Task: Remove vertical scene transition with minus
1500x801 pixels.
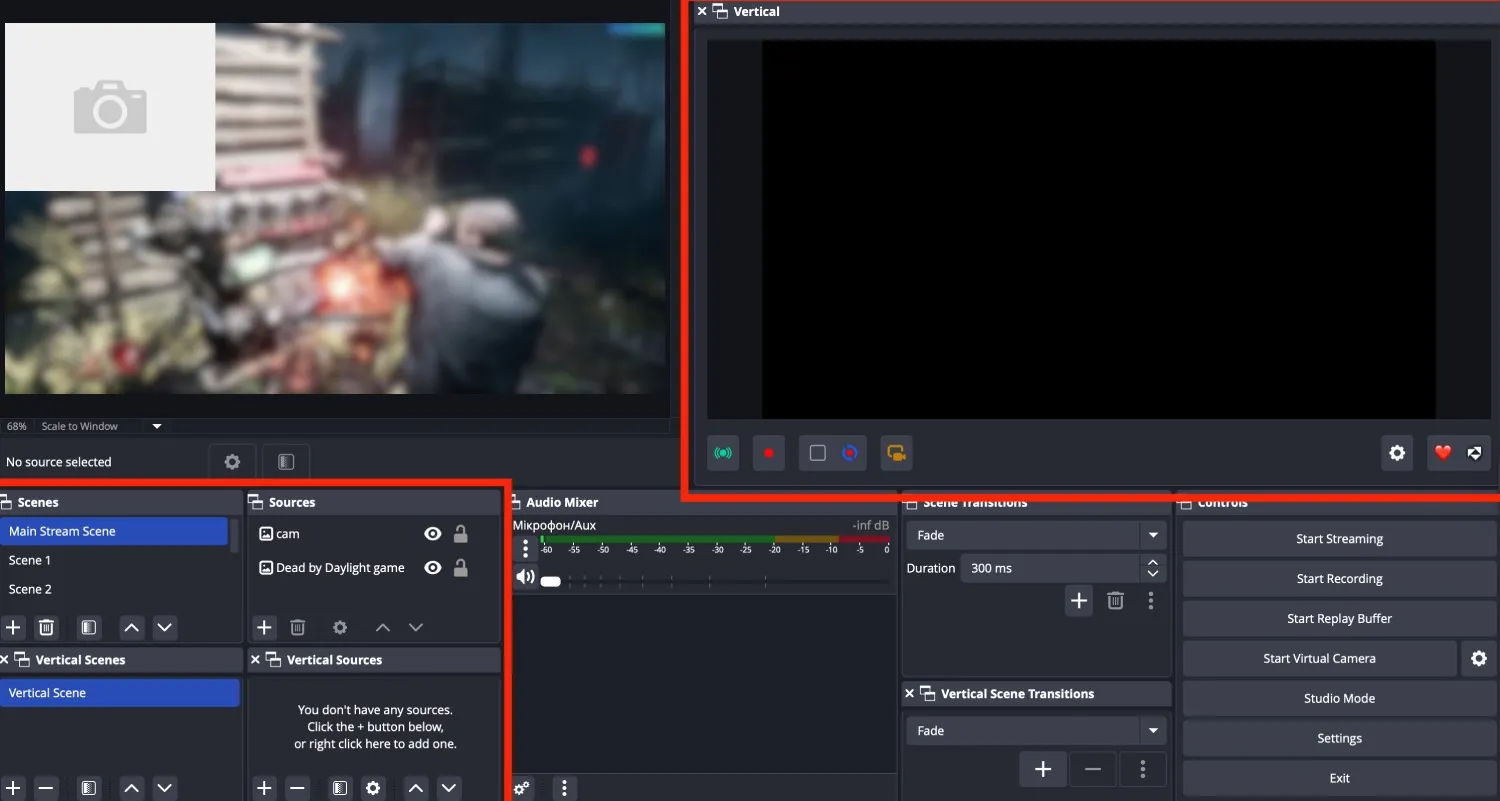Action: [x=1093, y=769]
